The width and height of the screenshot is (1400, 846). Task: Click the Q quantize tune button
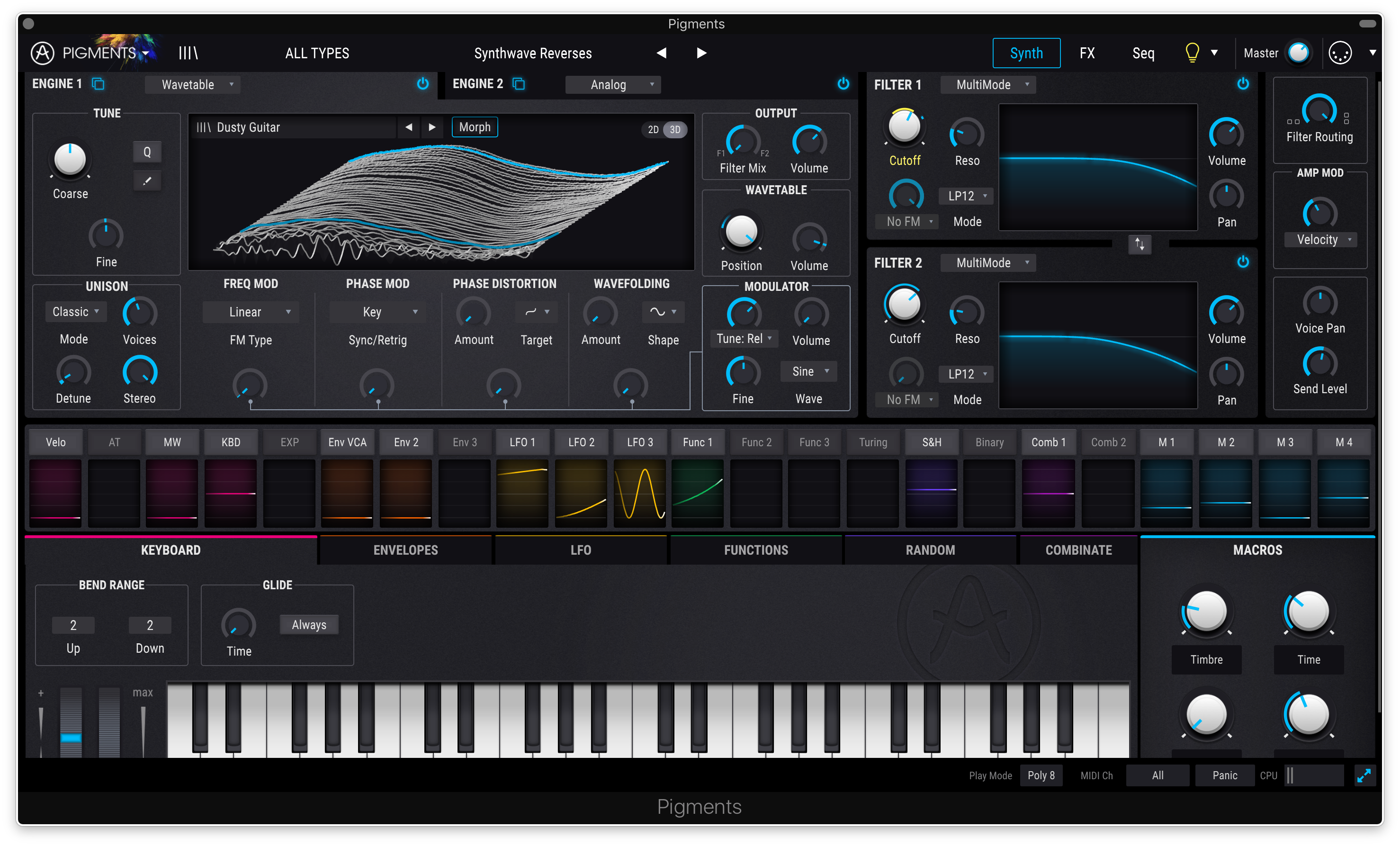click(147, 152)
